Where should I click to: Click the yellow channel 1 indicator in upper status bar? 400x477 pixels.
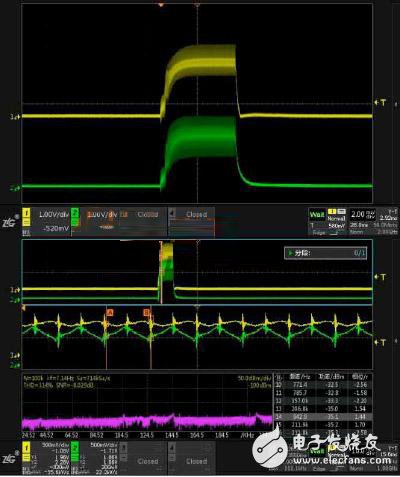[x=26, y=218]
